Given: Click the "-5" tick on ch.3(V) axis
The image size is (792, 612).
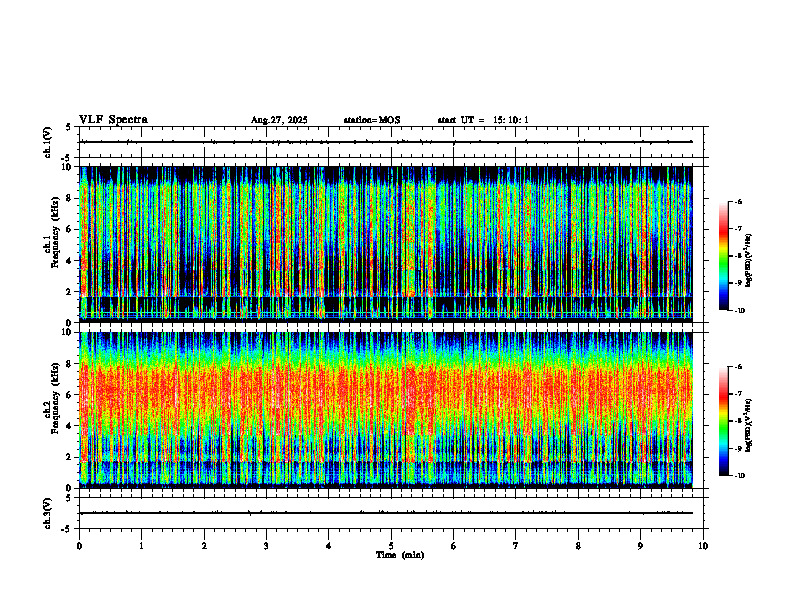Looking at the screenshot, I should tap(66, 529).
